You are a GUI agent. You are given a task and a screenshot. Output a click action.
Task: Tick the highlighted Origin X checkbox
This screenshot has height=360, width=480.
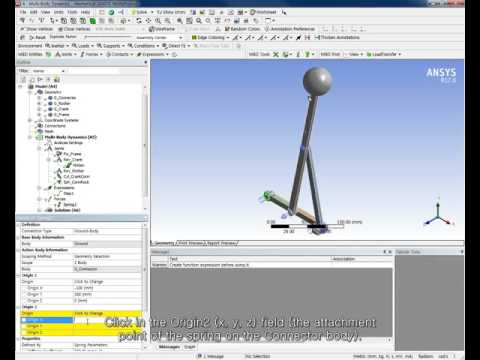(24, 320)
